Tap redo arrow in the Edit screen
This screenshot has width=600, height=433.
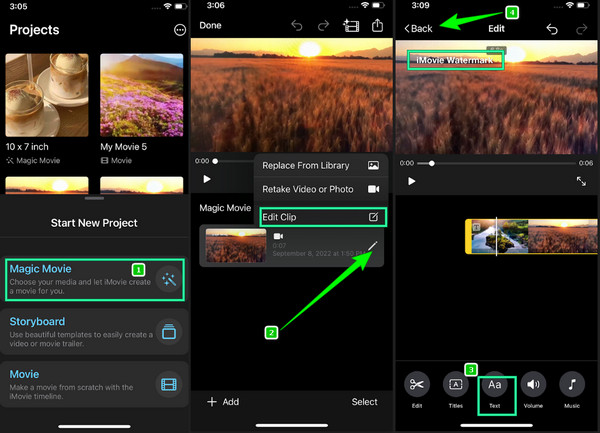[582, 29]
